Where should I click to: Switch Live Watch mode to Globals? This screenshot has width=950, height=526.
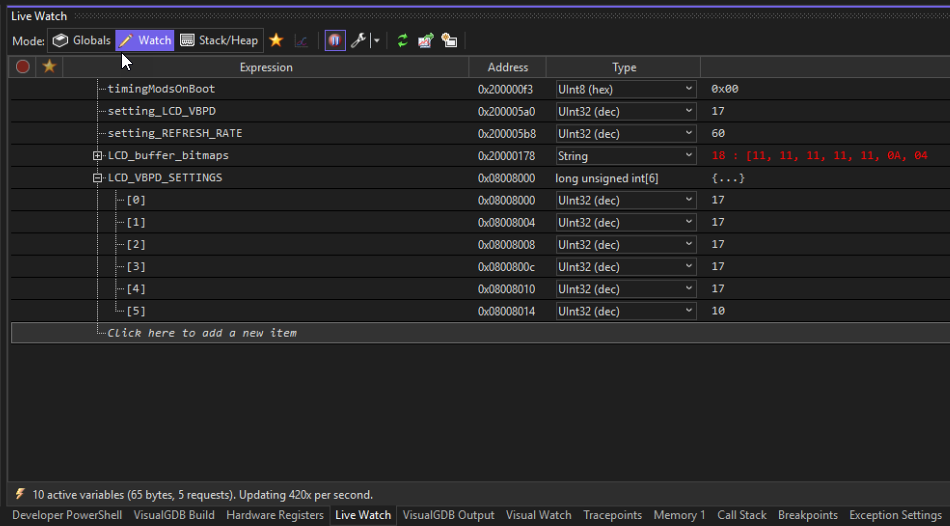pos(81,41)
